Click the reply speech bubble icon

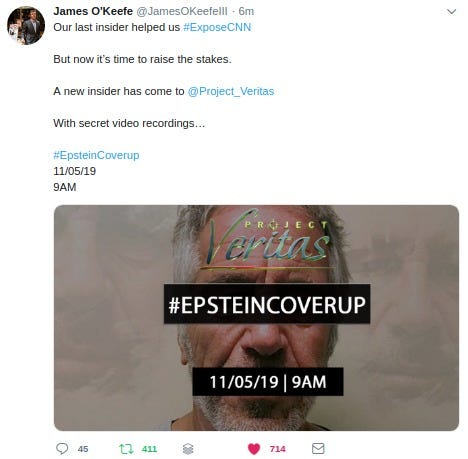coord(62,448)
